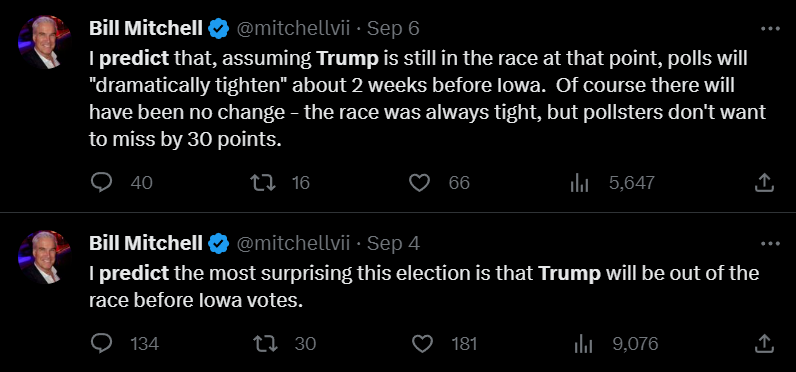796x372 pixels.
Task: Share the Sep 6 tweet
Action: (x=764, y=183)
